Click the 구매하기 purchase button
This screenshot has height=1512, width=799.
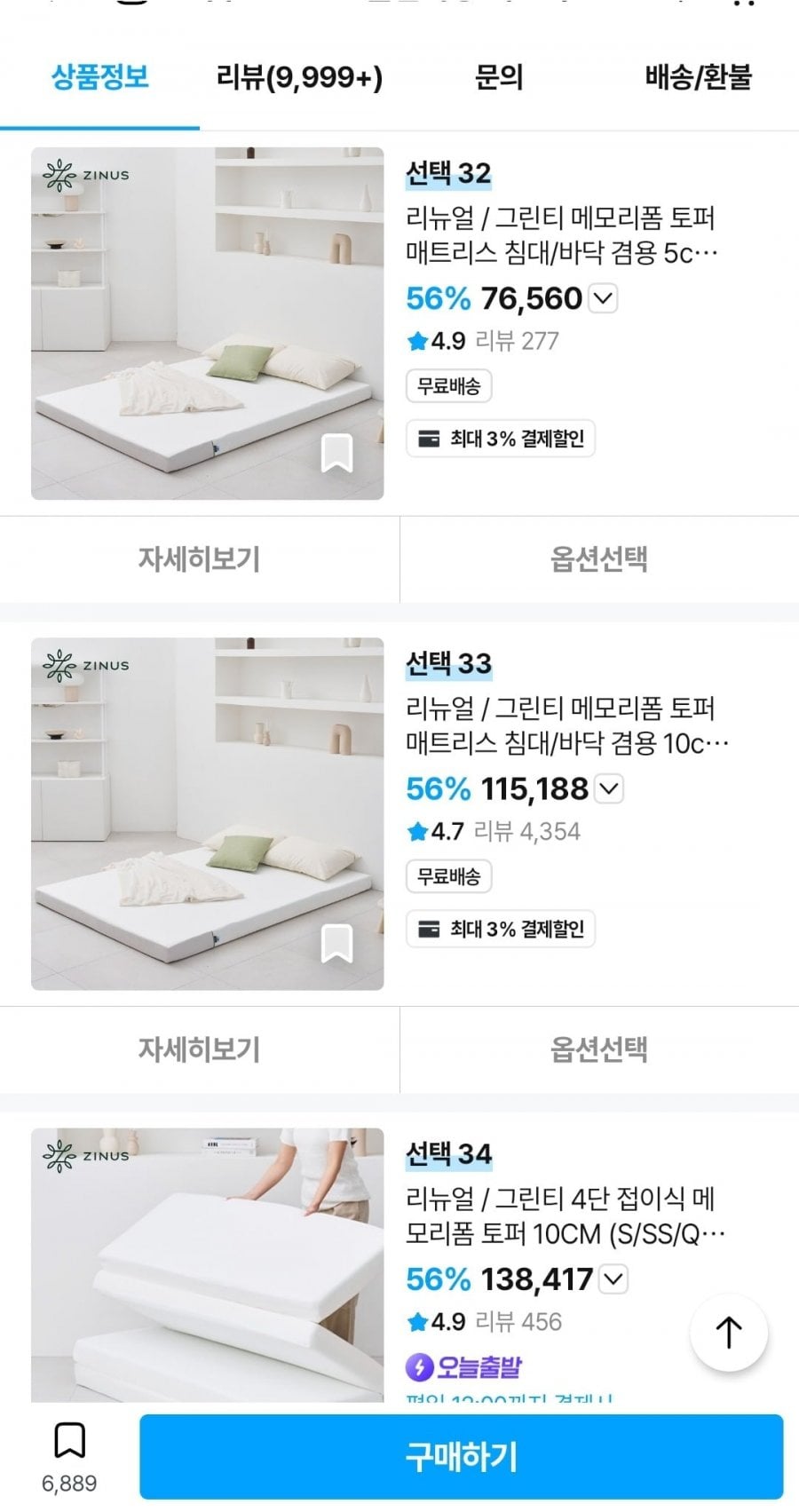[x=462, y=1457]
